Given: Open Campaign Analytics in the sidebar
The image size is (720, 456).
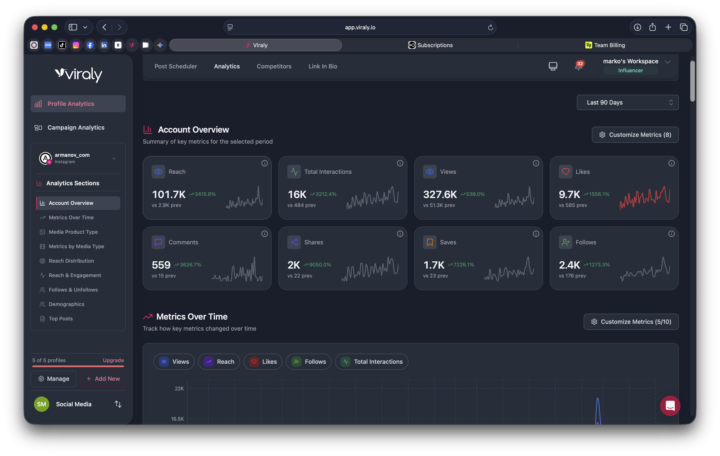Looking at the screenshot, I should coord(78,128).
